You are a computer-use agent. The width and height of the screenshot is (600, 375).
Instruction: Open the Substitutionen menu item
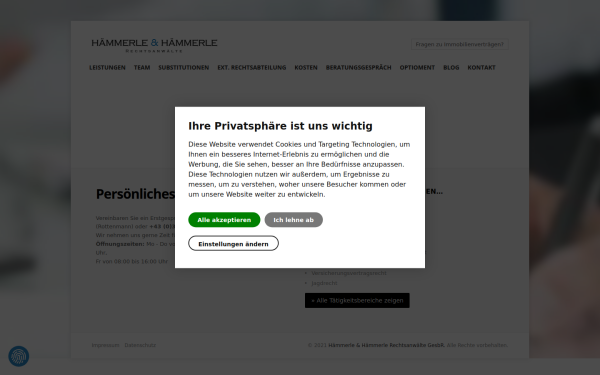tap(184, 68)
